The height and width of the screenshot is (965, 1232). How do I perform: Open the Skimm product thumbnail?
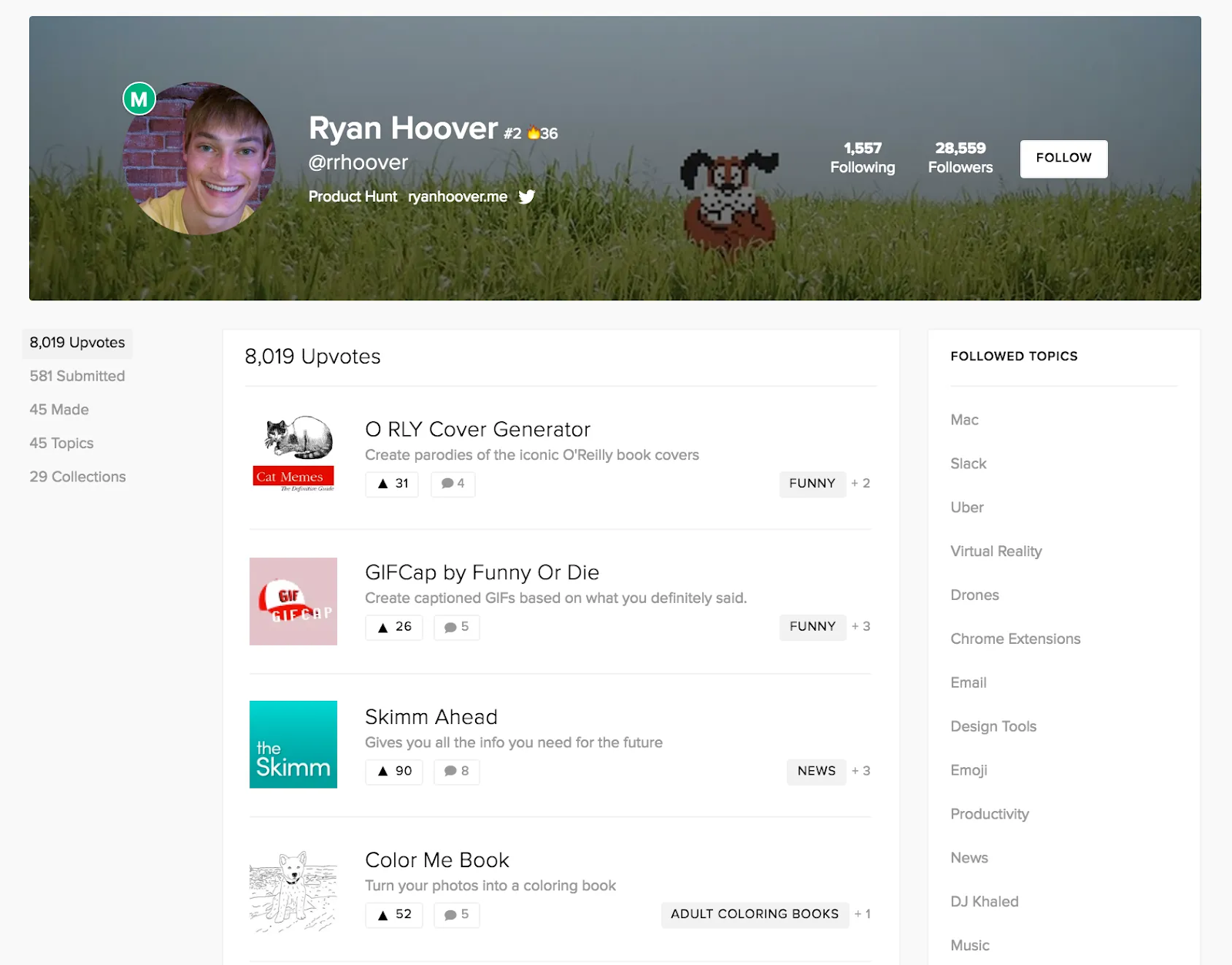pos(293,745)
